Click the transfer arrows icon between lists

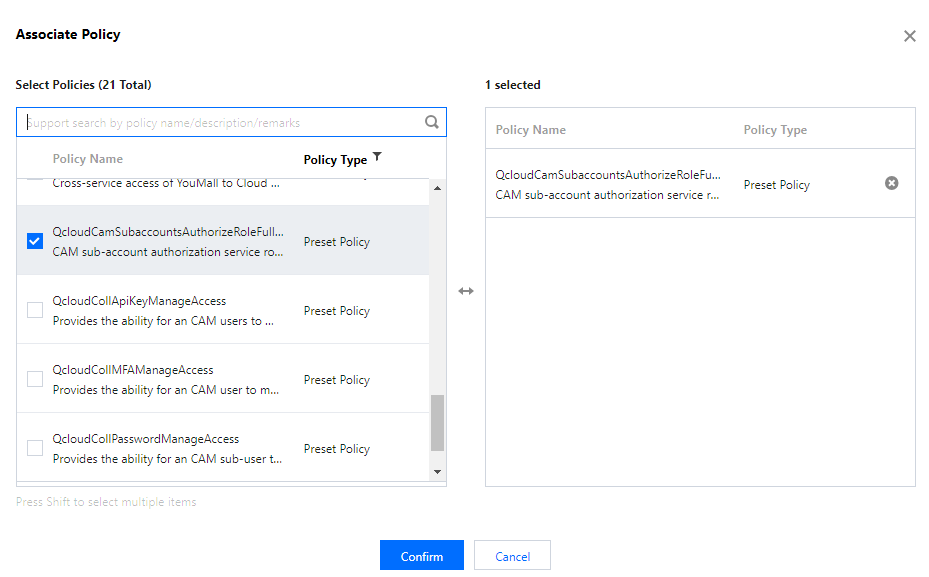[466, 291]
